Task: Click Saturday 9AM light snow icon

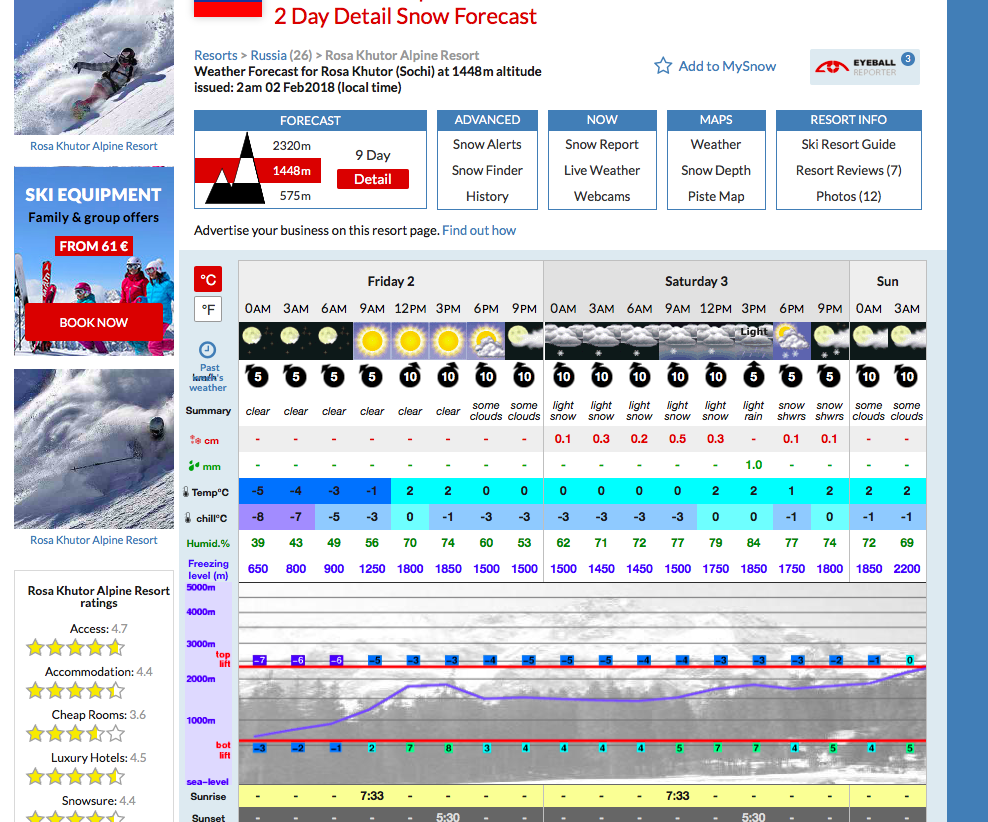Action: [677, 341]
